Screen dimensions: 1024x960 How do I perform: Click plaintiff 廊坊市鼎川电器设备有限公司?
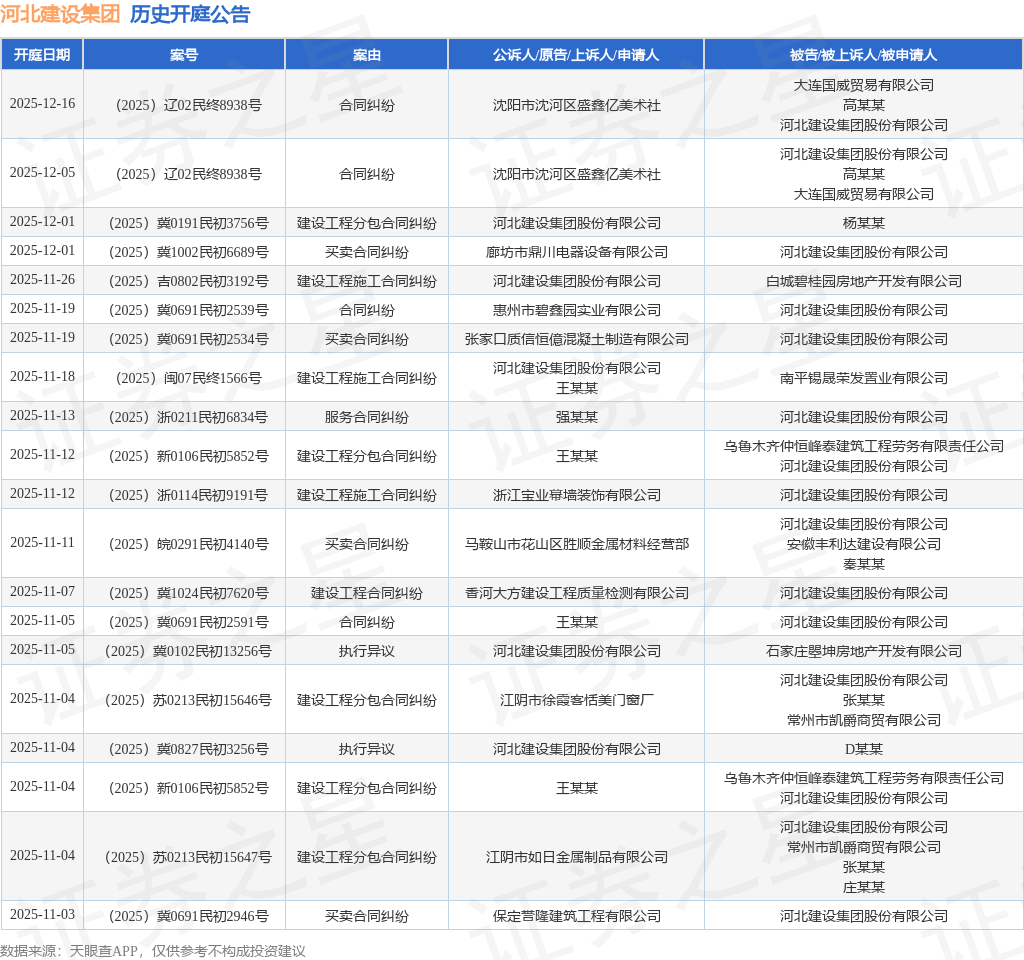(577, 252)
